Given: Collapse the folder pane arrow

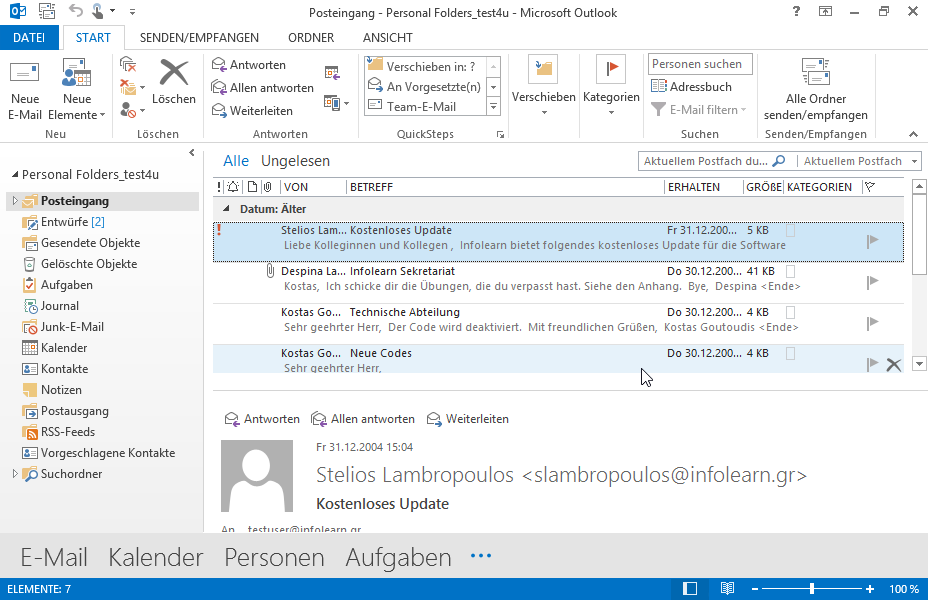Looking at the screenshot, I should click(x=192, y=153).
